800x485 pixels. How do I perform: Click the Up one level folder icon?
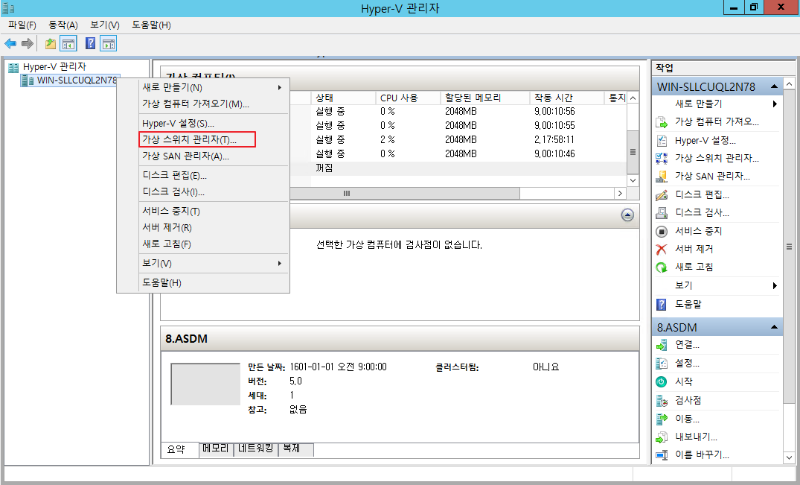50,44
